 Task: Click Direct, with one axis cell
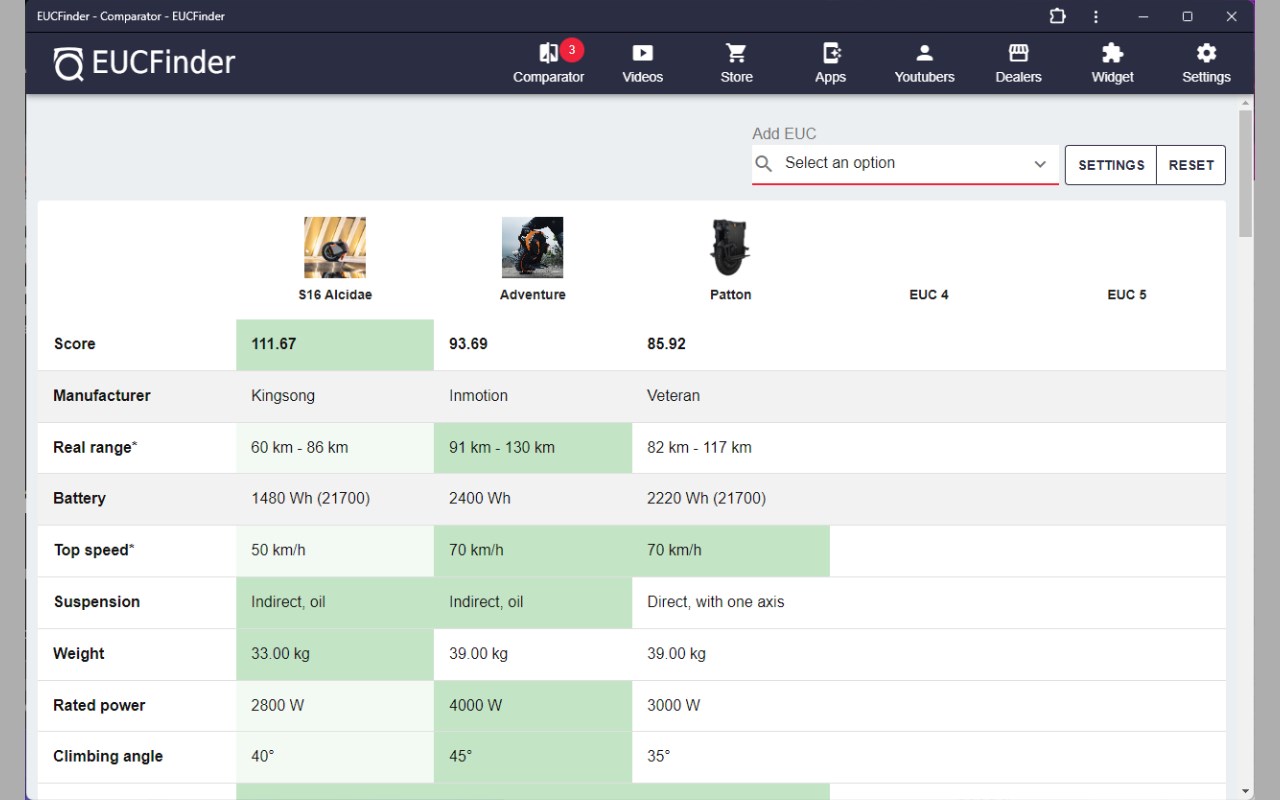pos(731,602)
